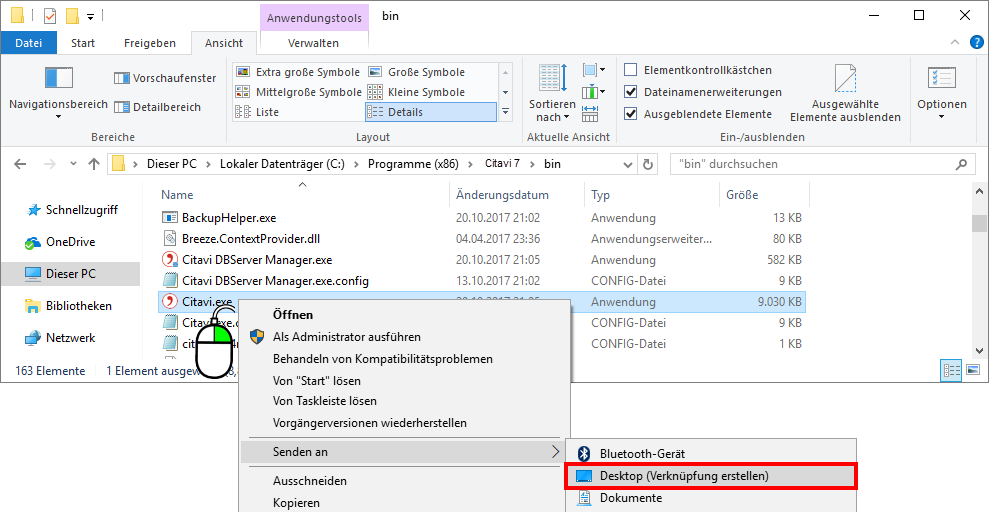Go up one folder level arrow

pyautogui.click(x=94, y=164)
